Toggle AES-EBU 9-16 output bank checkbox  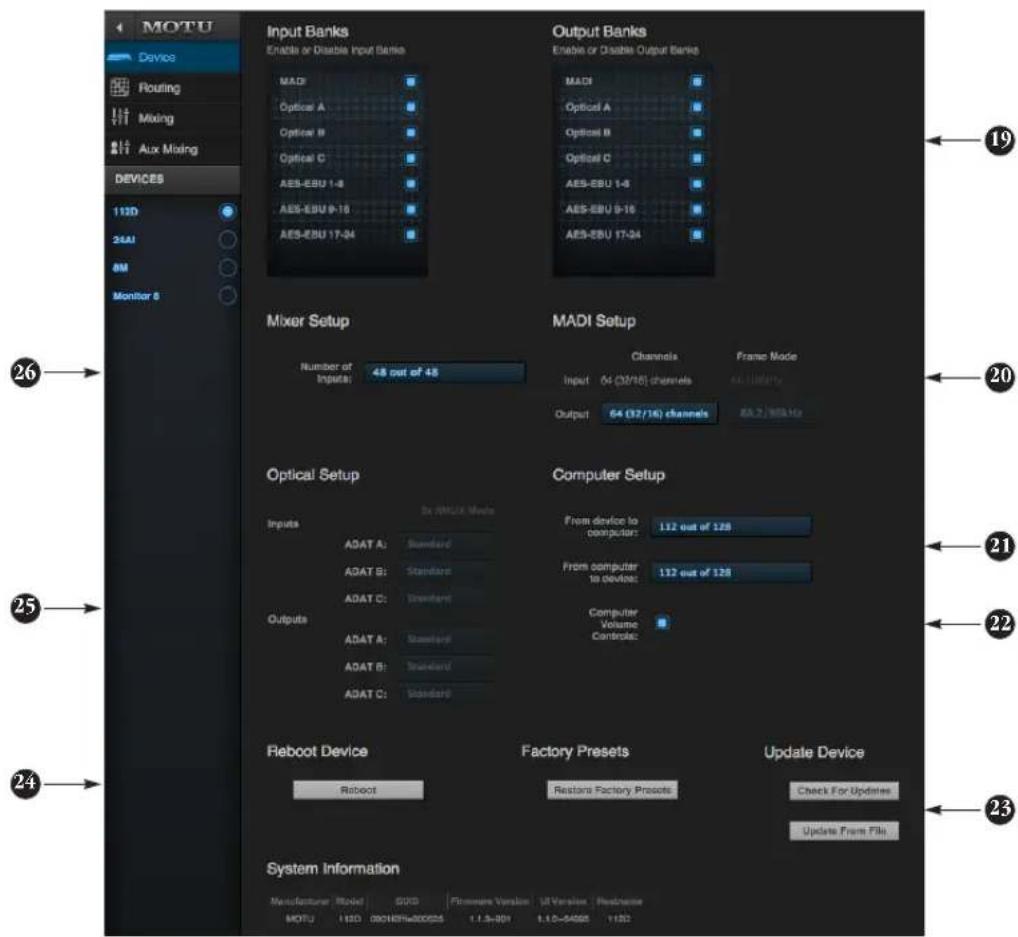coord(697,210)
